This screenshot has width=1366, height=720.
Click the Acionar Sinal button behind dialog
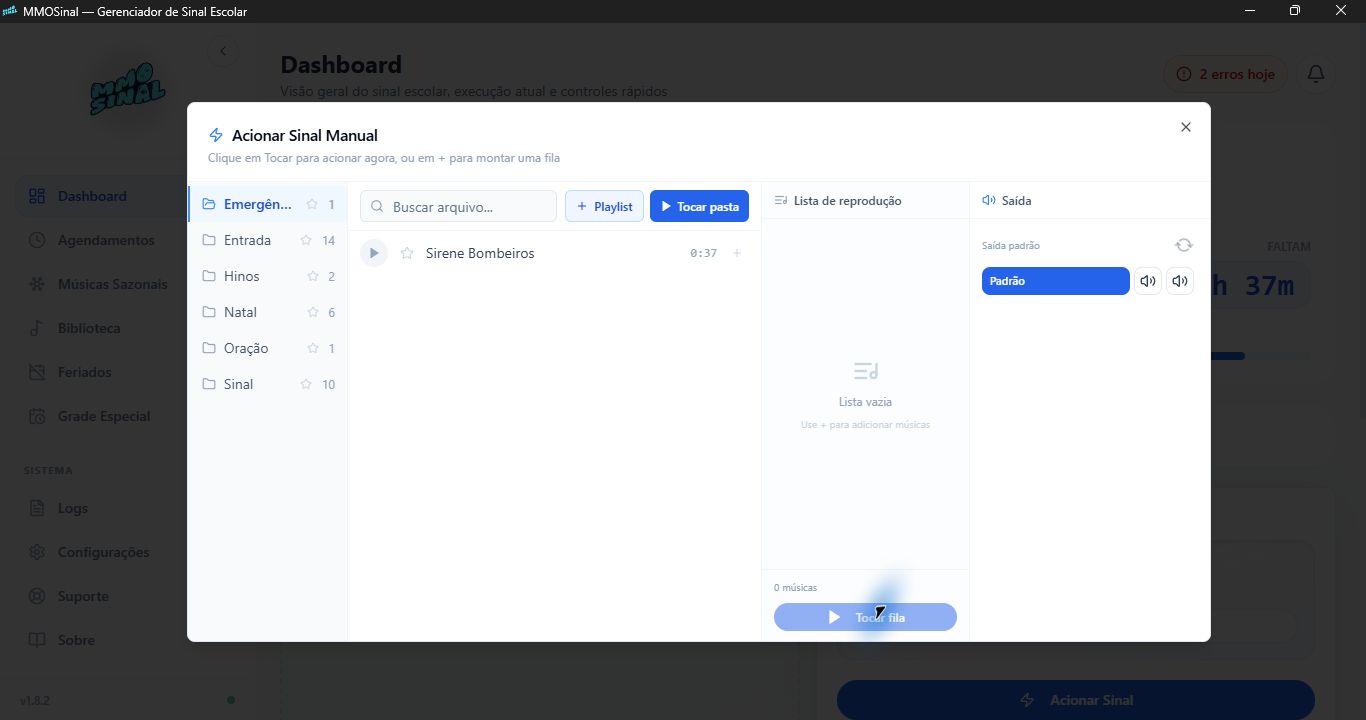coord(1076,700)
